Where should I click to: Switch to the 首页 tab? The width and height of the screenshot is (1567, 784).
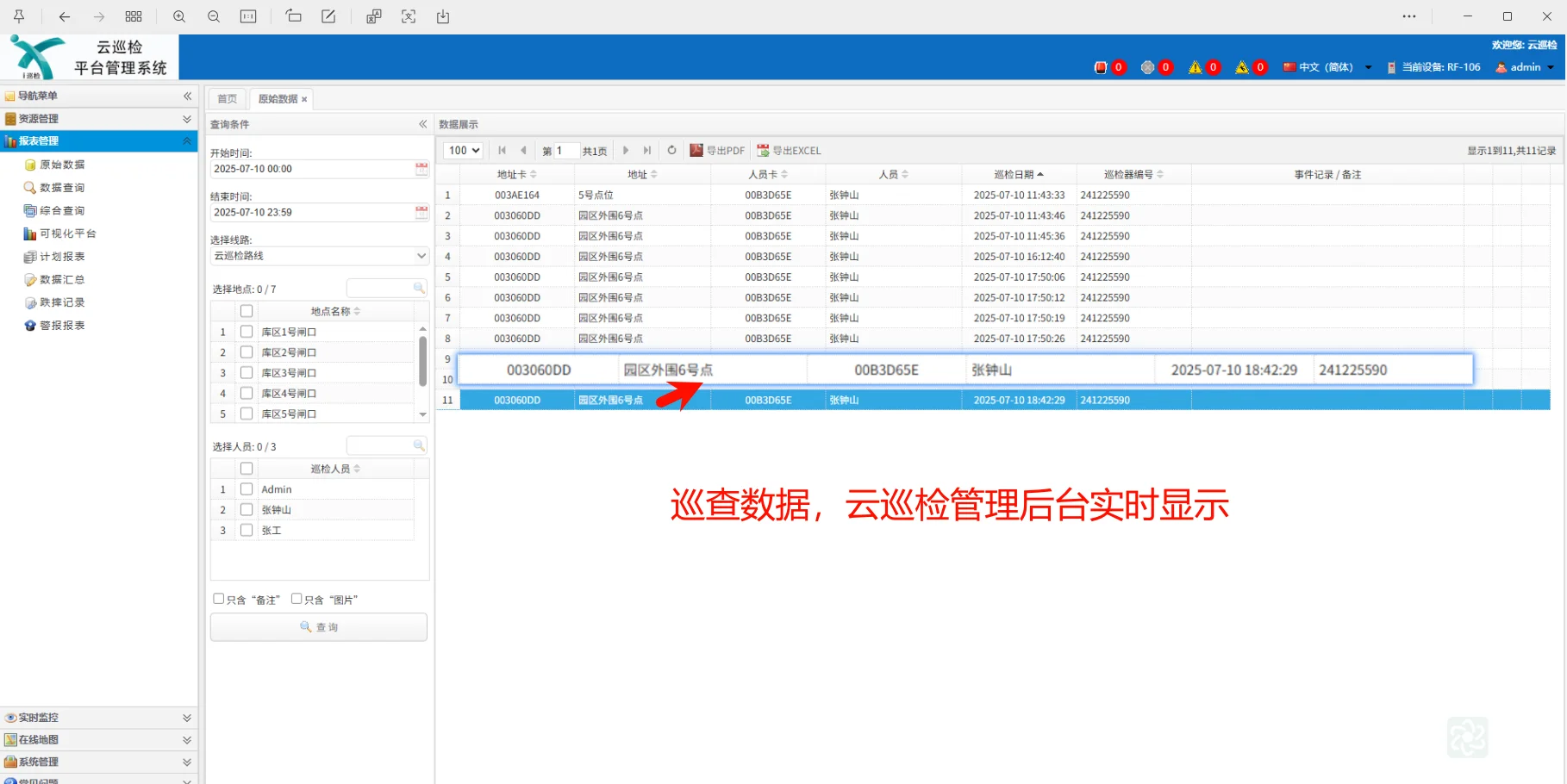coord(227,97)
